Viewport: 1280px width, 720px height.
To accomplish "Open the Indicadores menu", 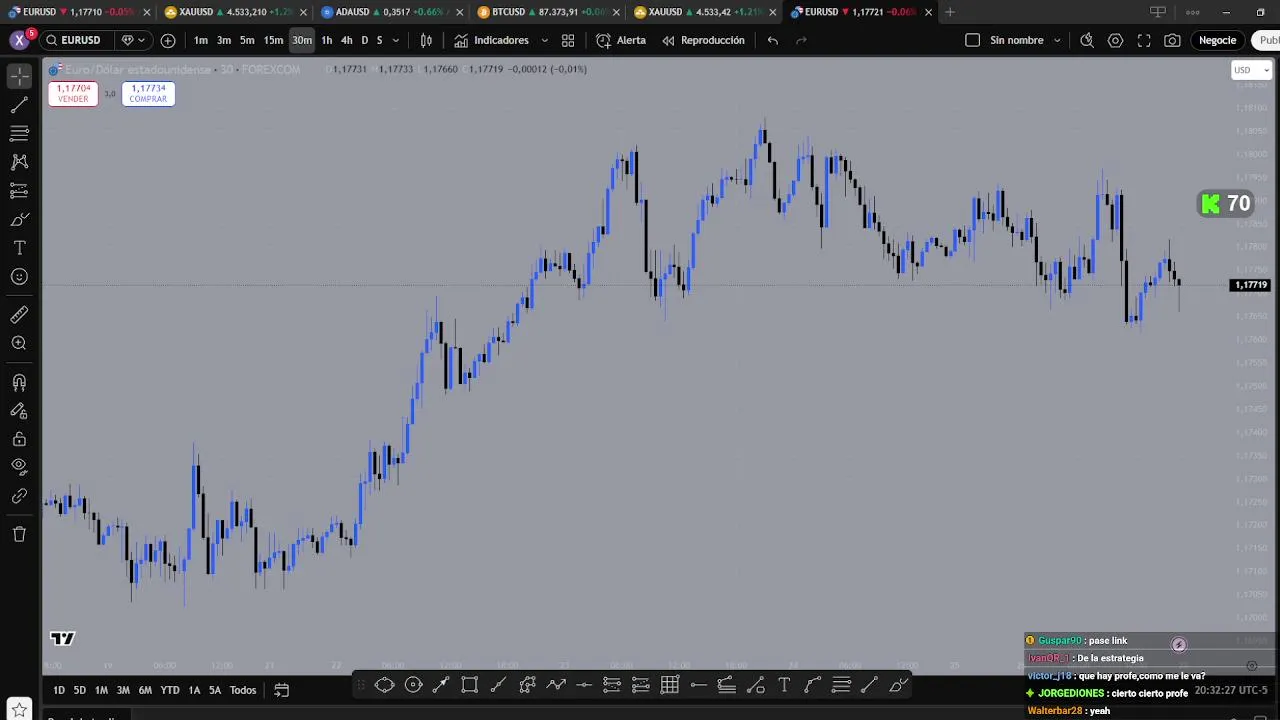I will coord(491,40).
